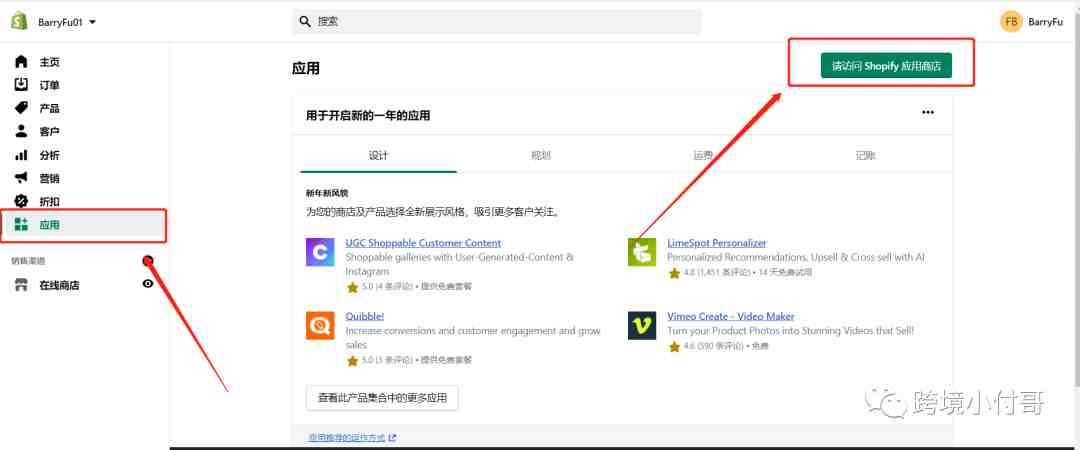Click the Quibble! app icon
Screen dimensions: 1080x450
point(320,325)
